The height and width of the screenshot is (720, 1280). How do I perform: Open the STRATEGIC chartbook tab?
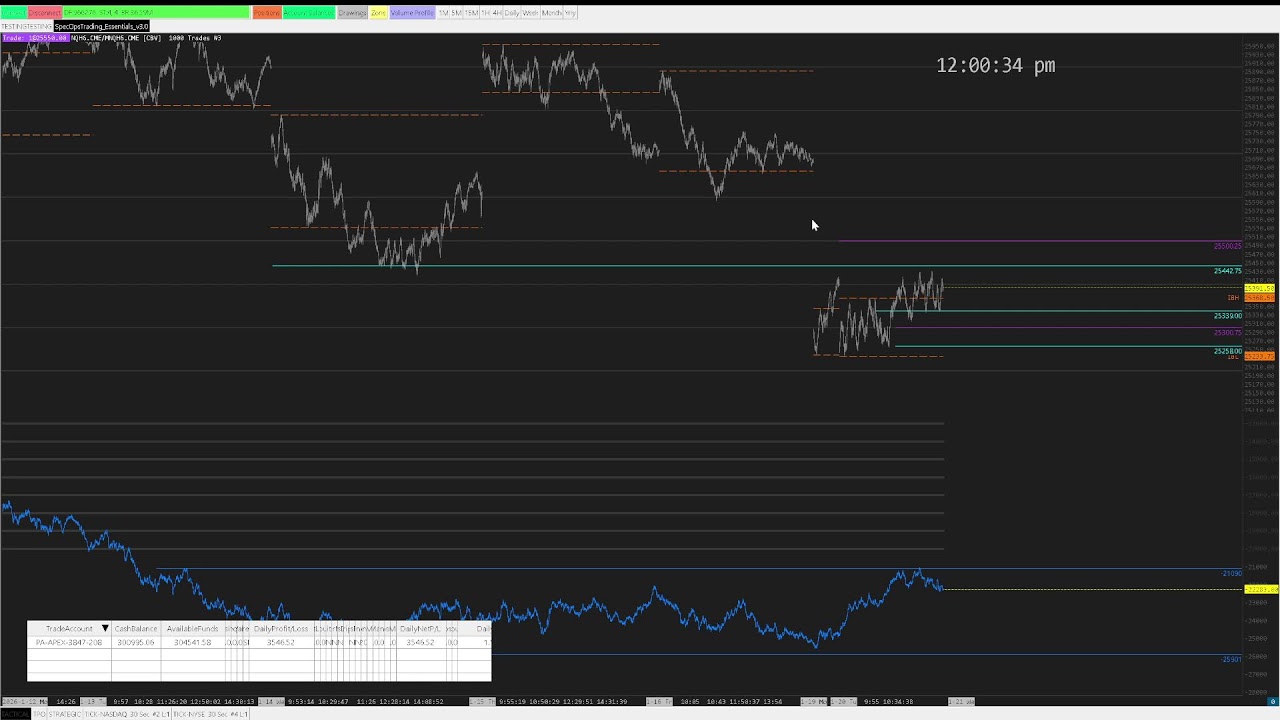pos(64,714)
